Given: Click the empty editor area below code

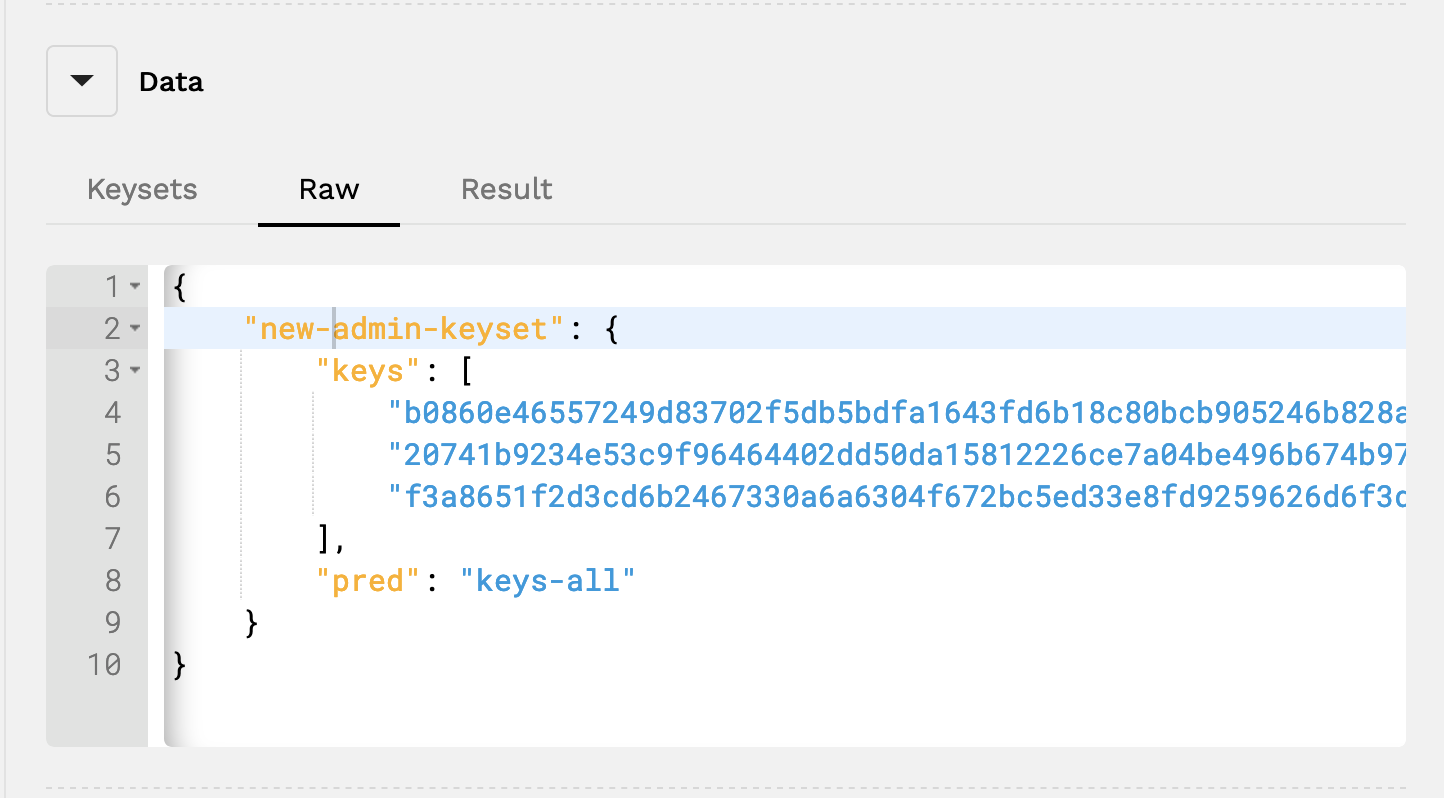Looking at the screenshot, I should click(x=785, y=716).
